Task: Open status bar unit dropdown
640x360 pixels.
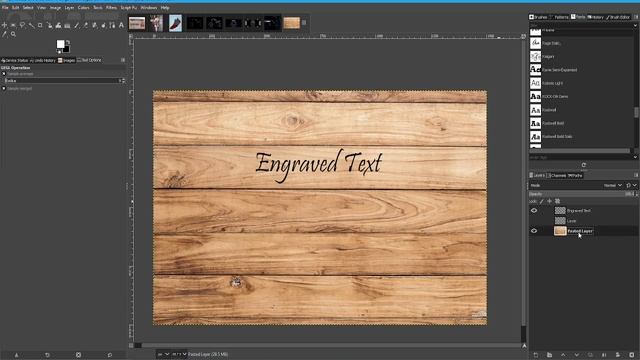Action: click(164, 354)
